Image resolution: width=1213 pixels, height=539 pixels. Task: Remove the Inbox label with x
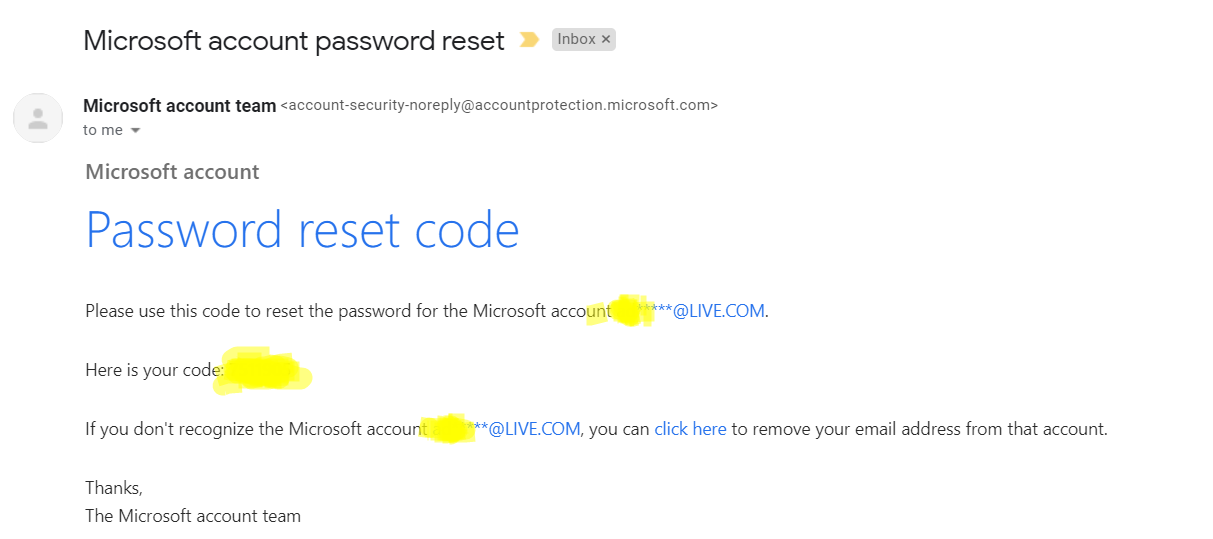[606, 40]
